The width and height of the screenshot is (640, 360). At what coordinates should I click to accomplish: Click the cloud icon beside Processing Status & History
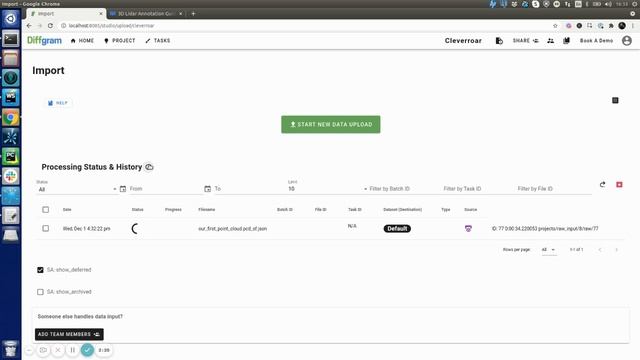click(149, 167)
